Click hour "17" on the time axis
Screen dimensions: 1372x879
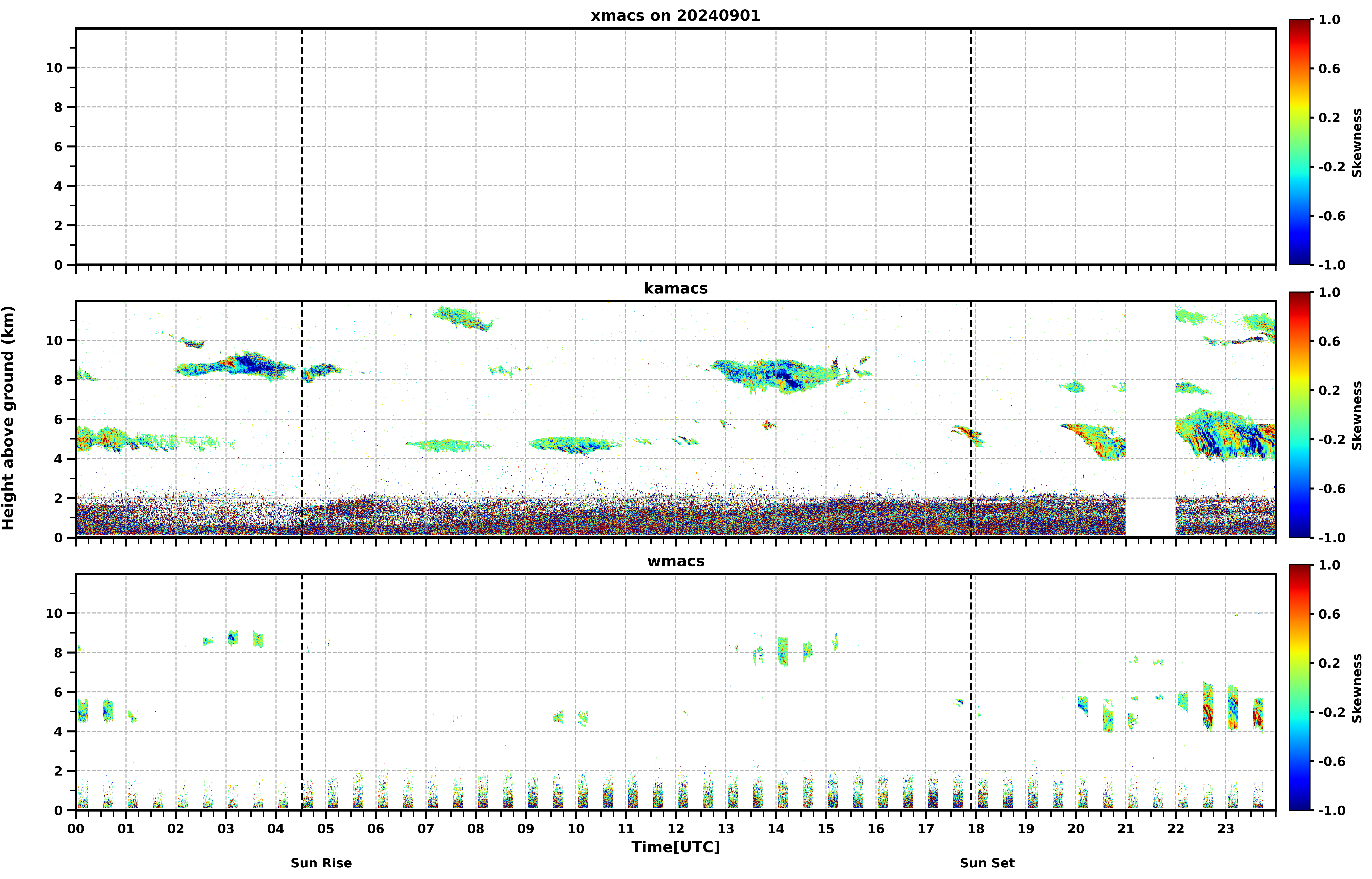click(926, 829)
